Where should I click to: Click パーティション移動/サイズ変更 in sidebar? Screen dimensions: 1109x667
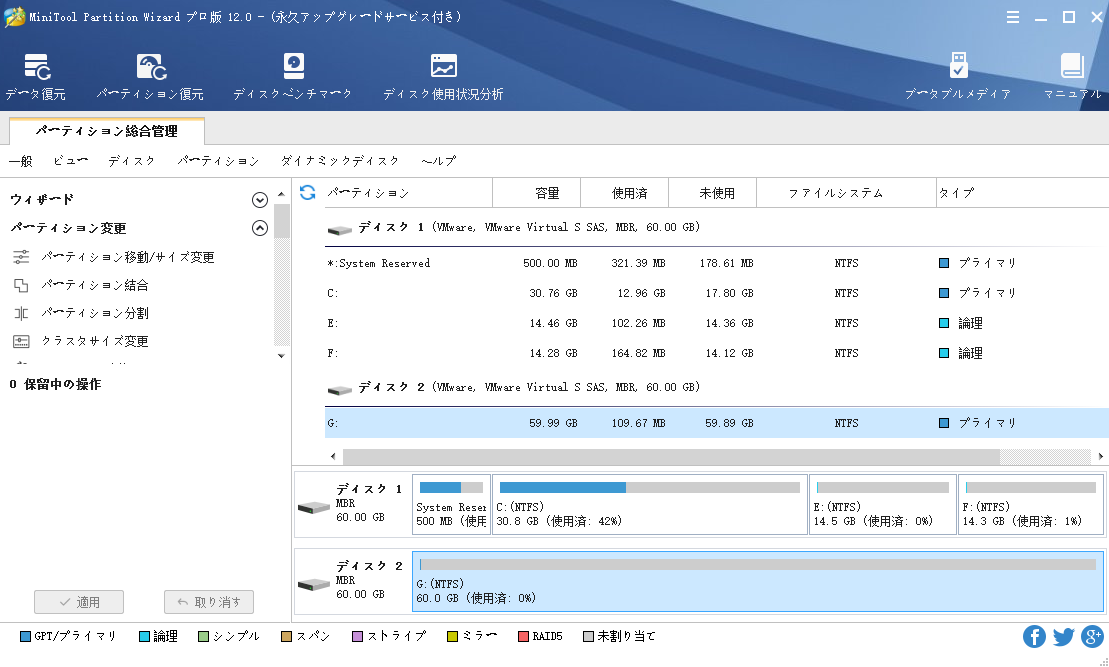pos(128,257)
